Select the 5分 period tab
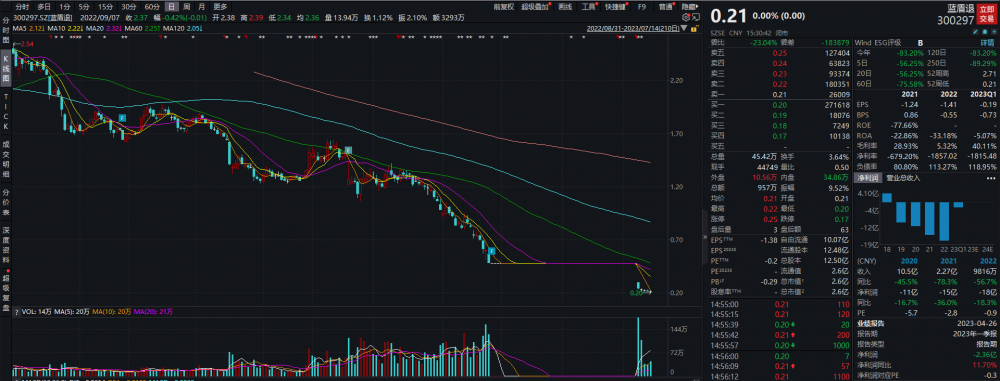The width and height of the screenshot is (1000, 381). tap(84, 6)
